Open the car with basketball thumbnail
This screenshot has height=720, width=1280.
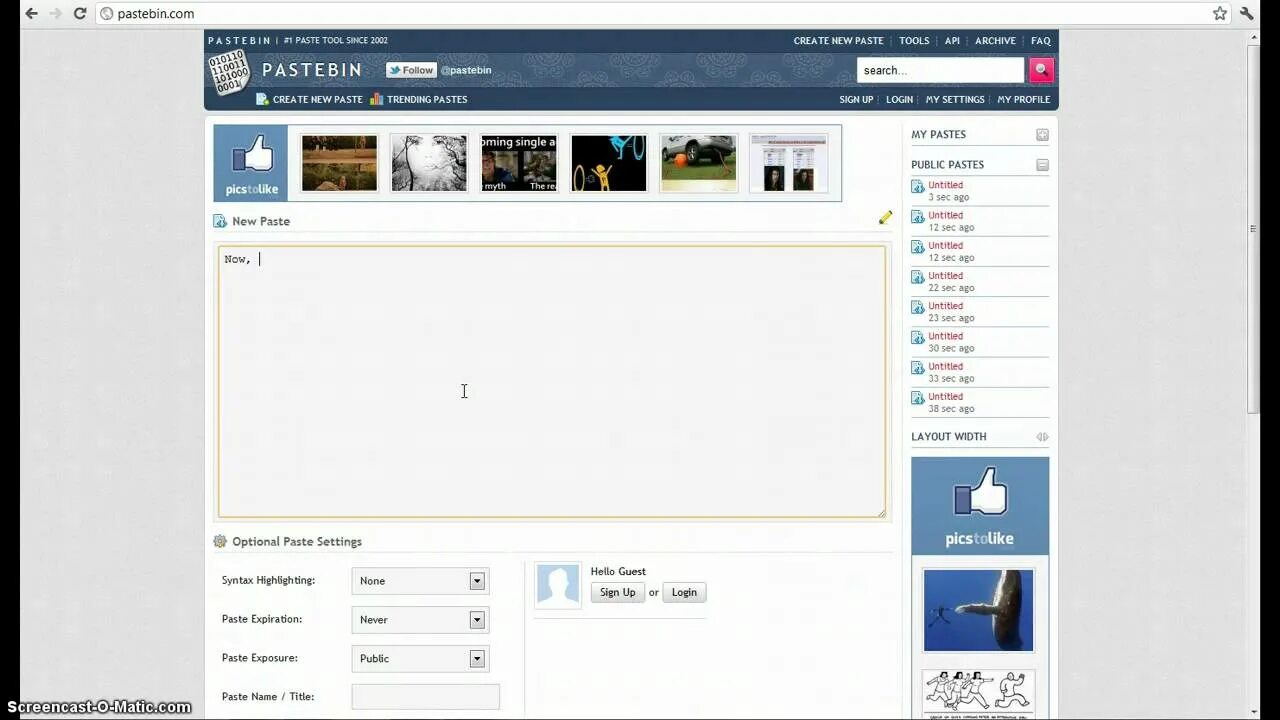pos(699,163)
